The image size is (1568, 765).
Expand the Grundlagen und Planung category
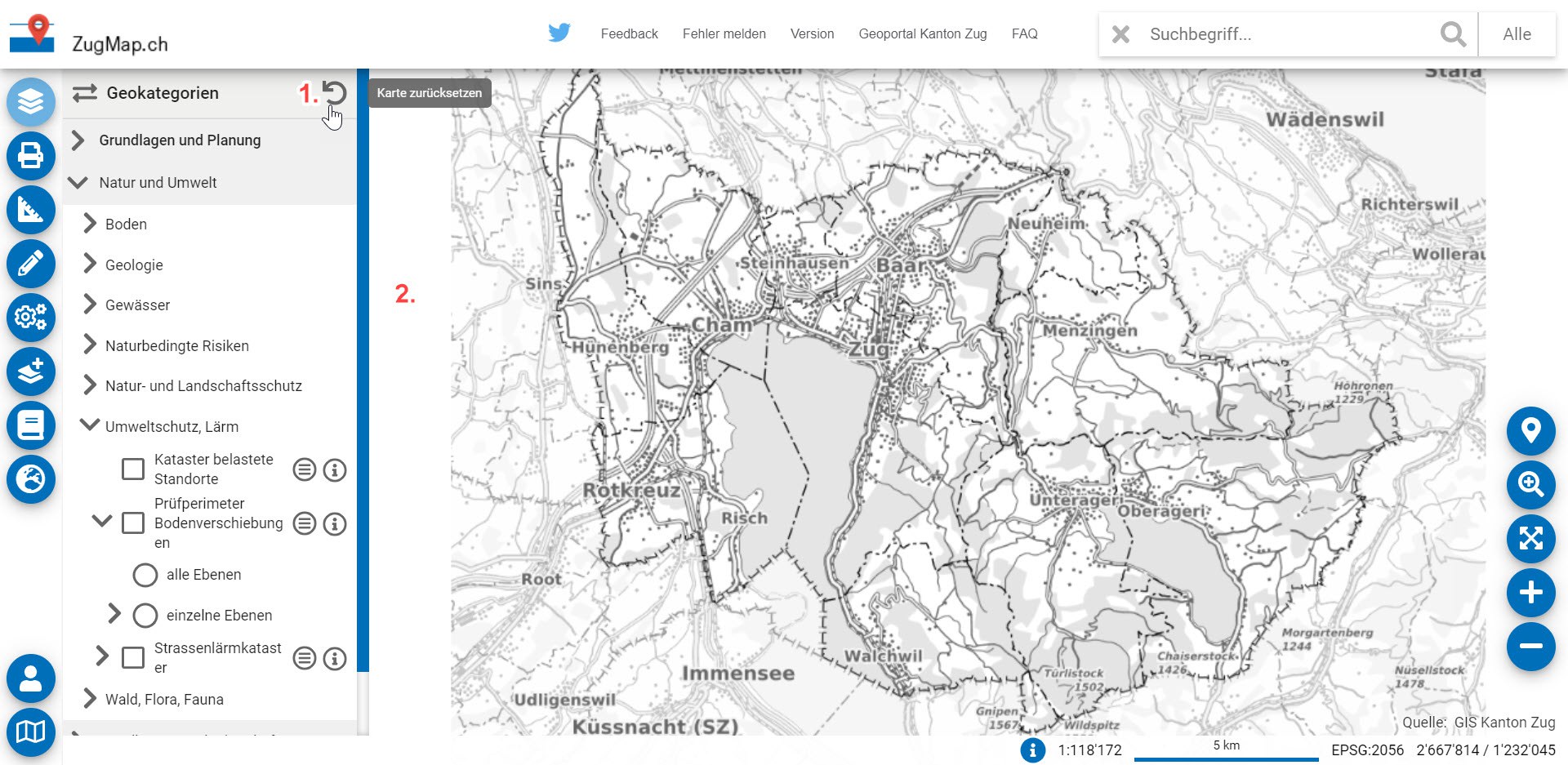(78, 140)
